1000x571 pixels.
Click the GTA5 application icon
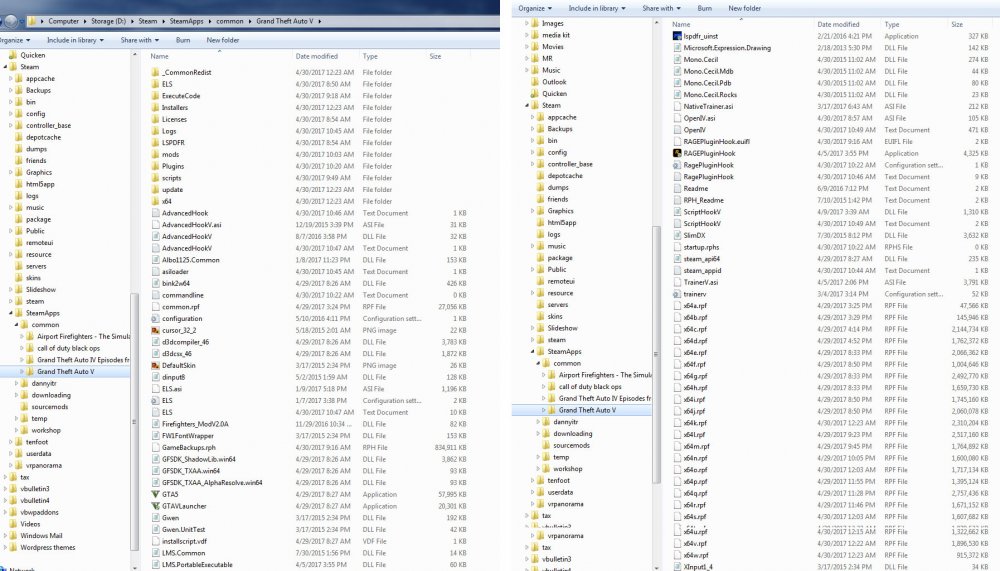[x=155, y=494]
